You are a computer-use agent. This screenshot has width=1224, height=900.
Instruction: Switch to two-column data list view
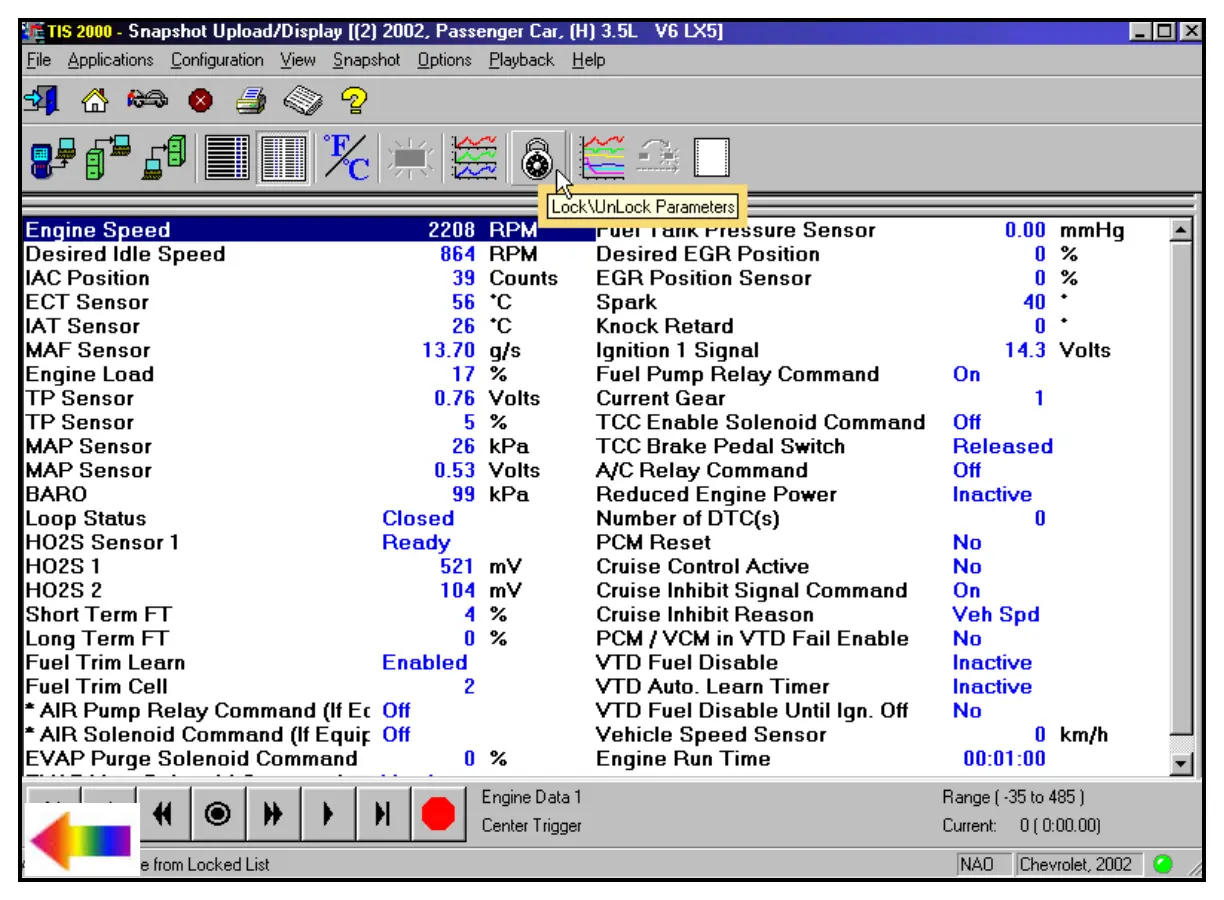(x=284, y=158)
